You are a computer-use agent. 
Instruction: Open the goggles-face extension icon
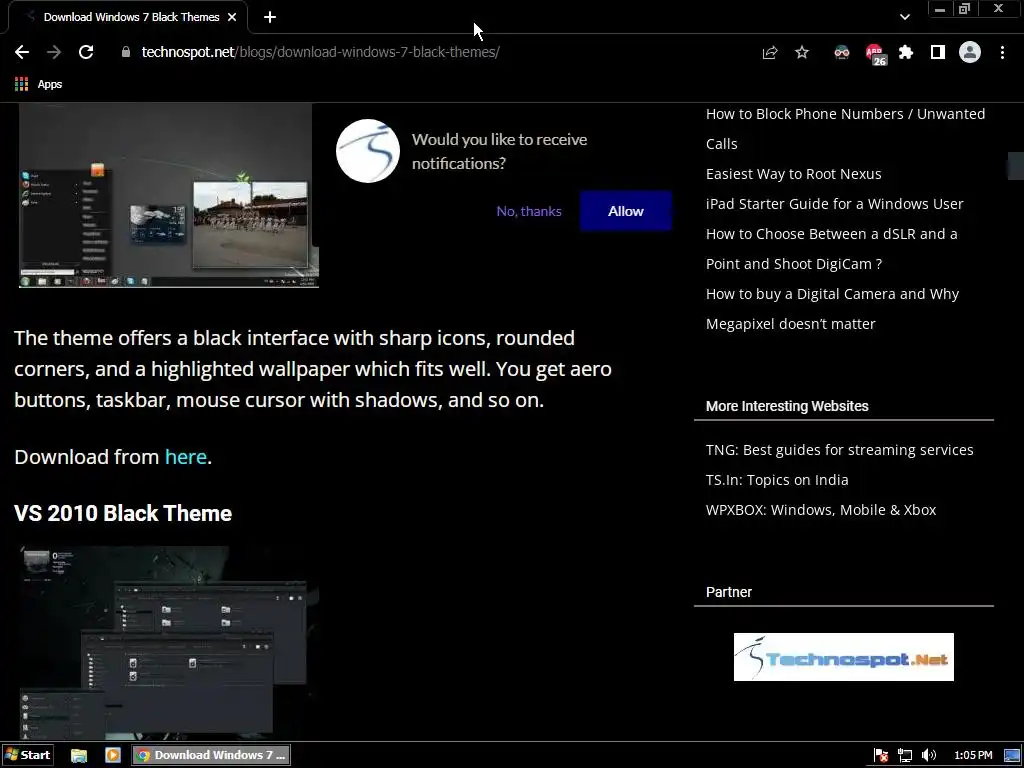point(842,52)
